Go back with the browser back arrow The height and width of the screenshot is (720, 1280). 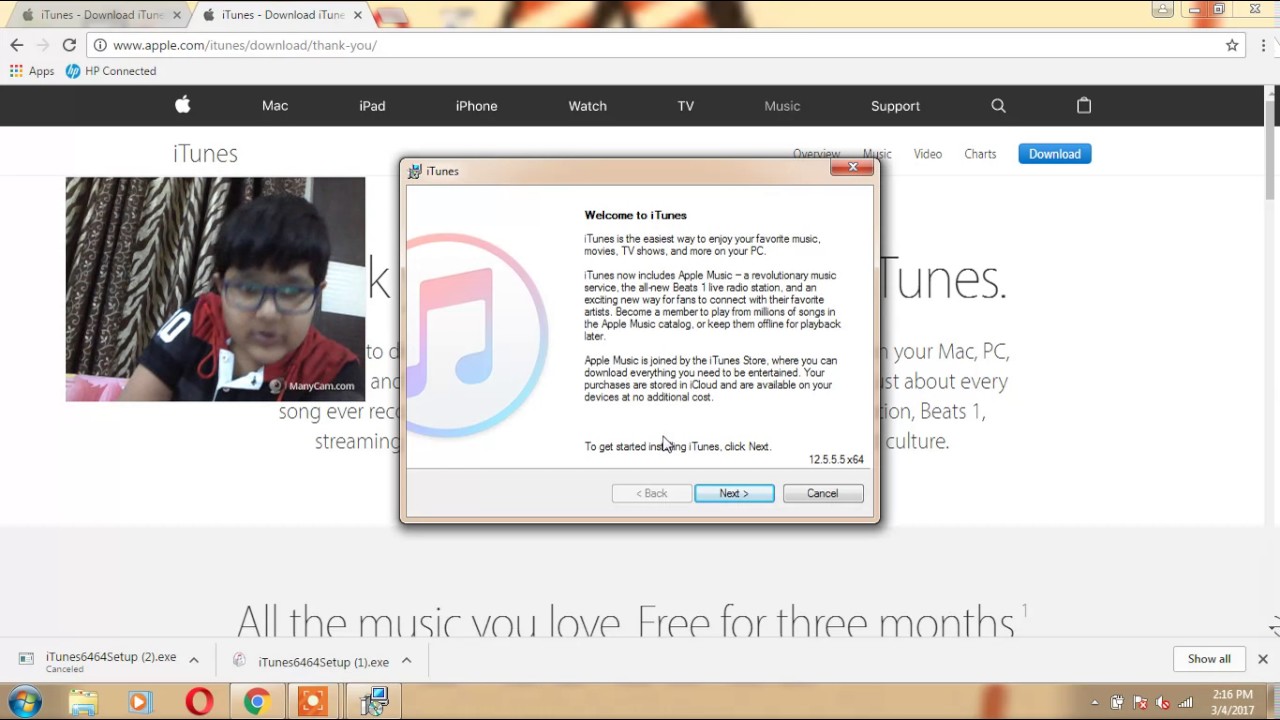[17, 45]
